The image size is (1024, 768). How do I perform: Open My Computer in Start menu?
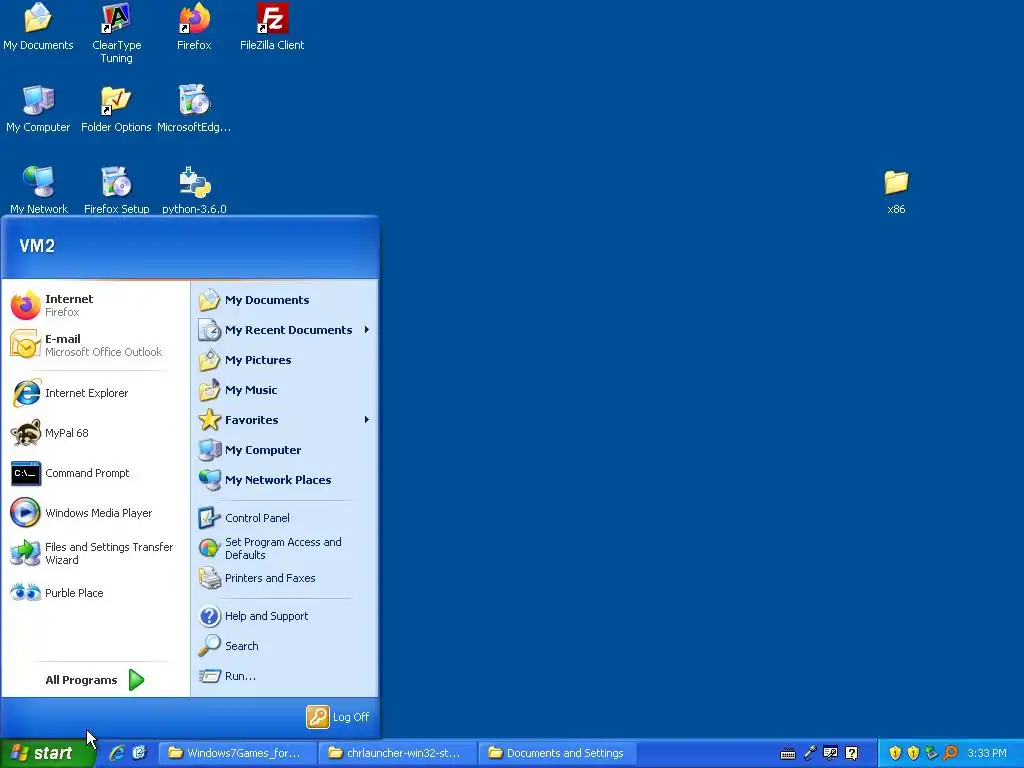click(285, 450)
